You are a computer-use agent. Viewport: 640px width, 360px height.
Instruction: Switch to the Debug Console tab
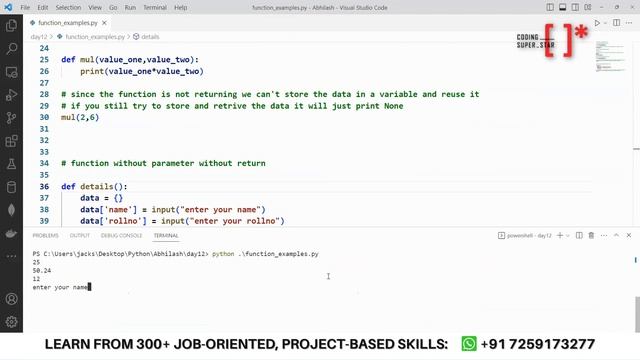tap(121, 236)
